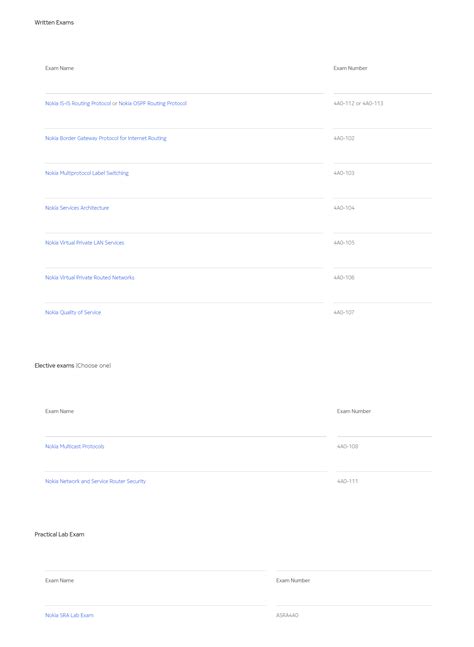This screenshot has width=474, height=647.
Task: Click the Elective exams heading
Action: pos(54,366)
